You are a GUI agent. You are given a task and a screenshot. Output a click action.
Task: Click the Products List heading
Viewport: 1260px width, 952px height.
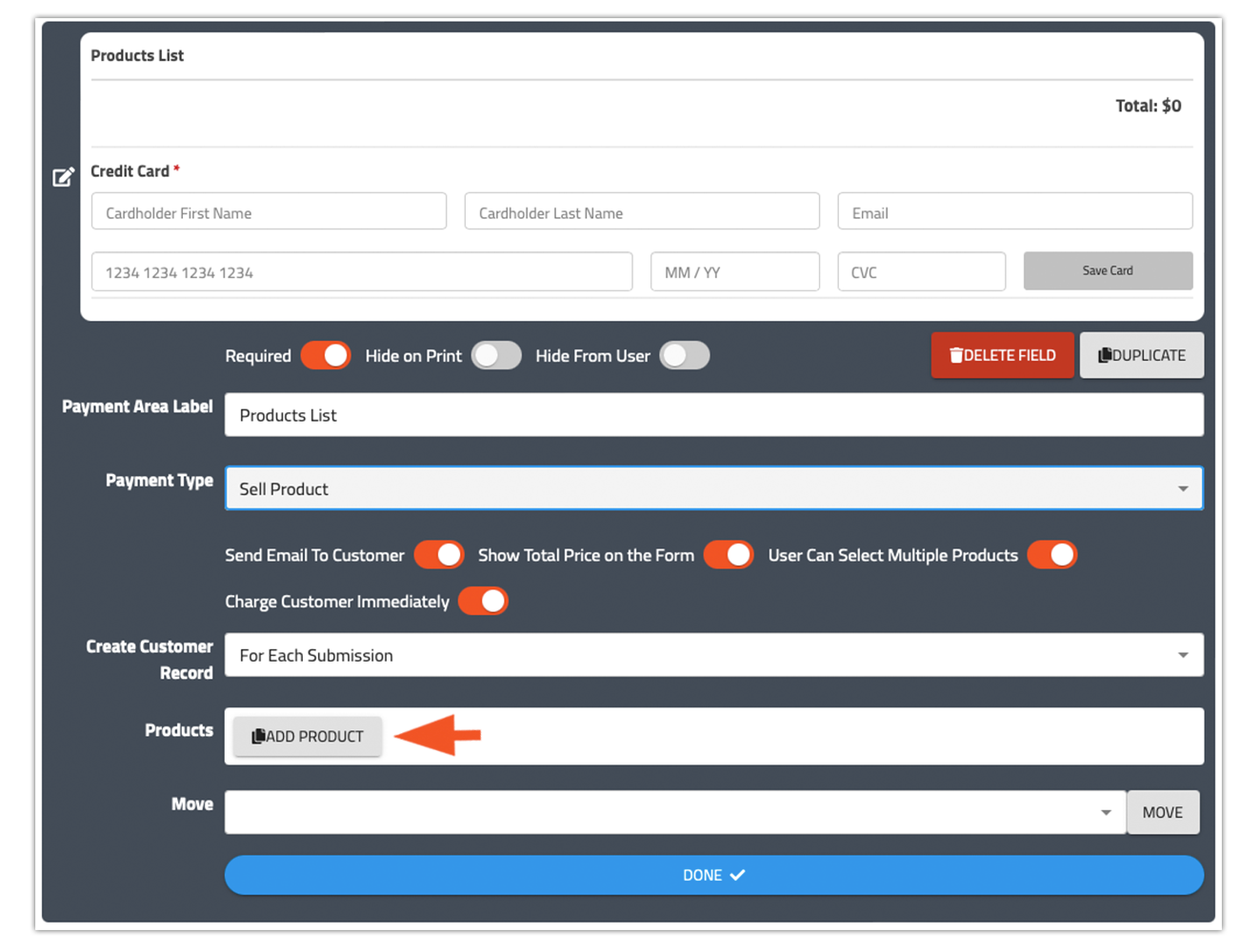(137, 55)
